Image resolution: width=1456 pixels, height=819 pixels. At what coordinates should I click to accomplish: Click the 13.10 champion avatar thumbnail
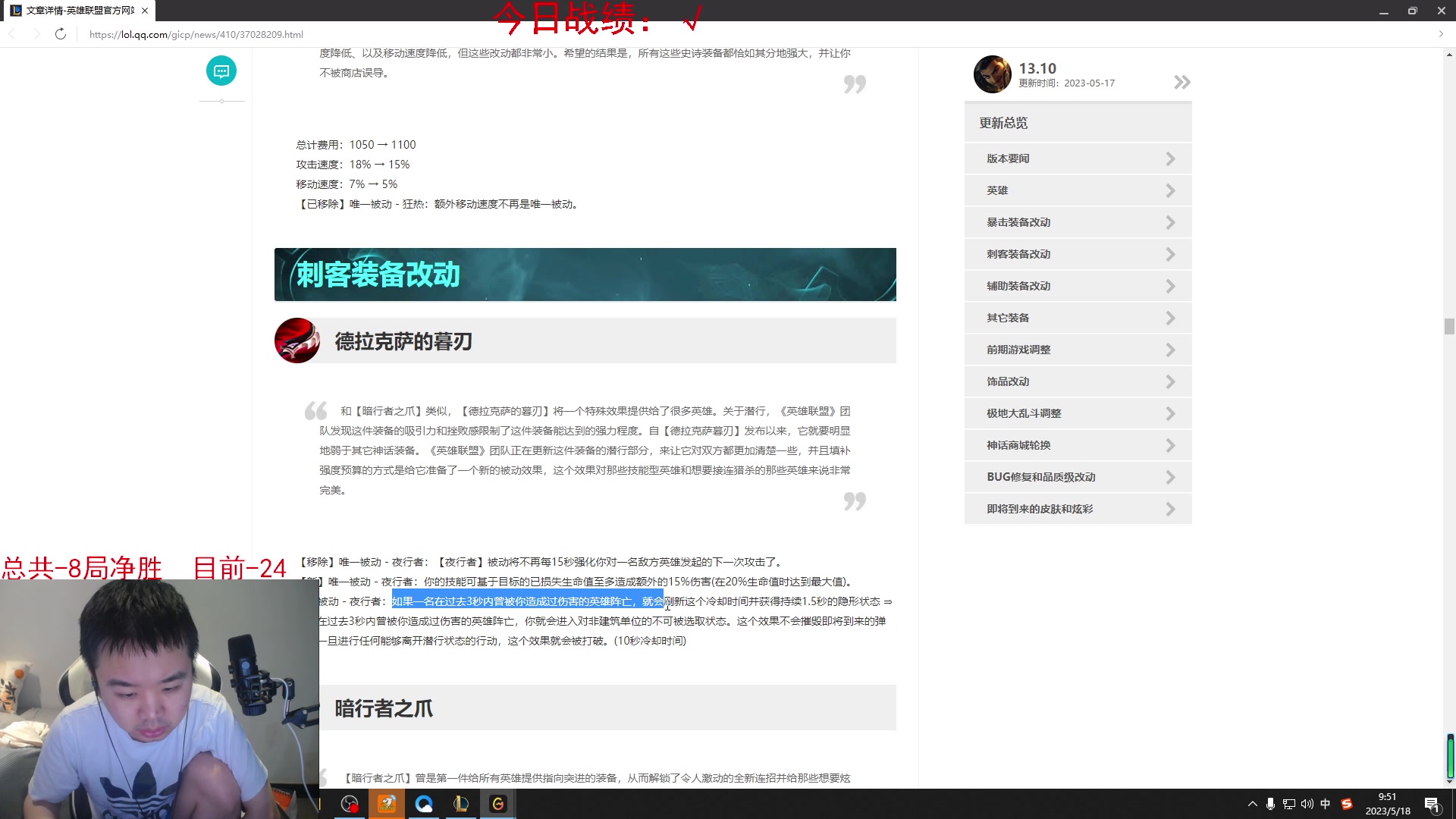992,74
